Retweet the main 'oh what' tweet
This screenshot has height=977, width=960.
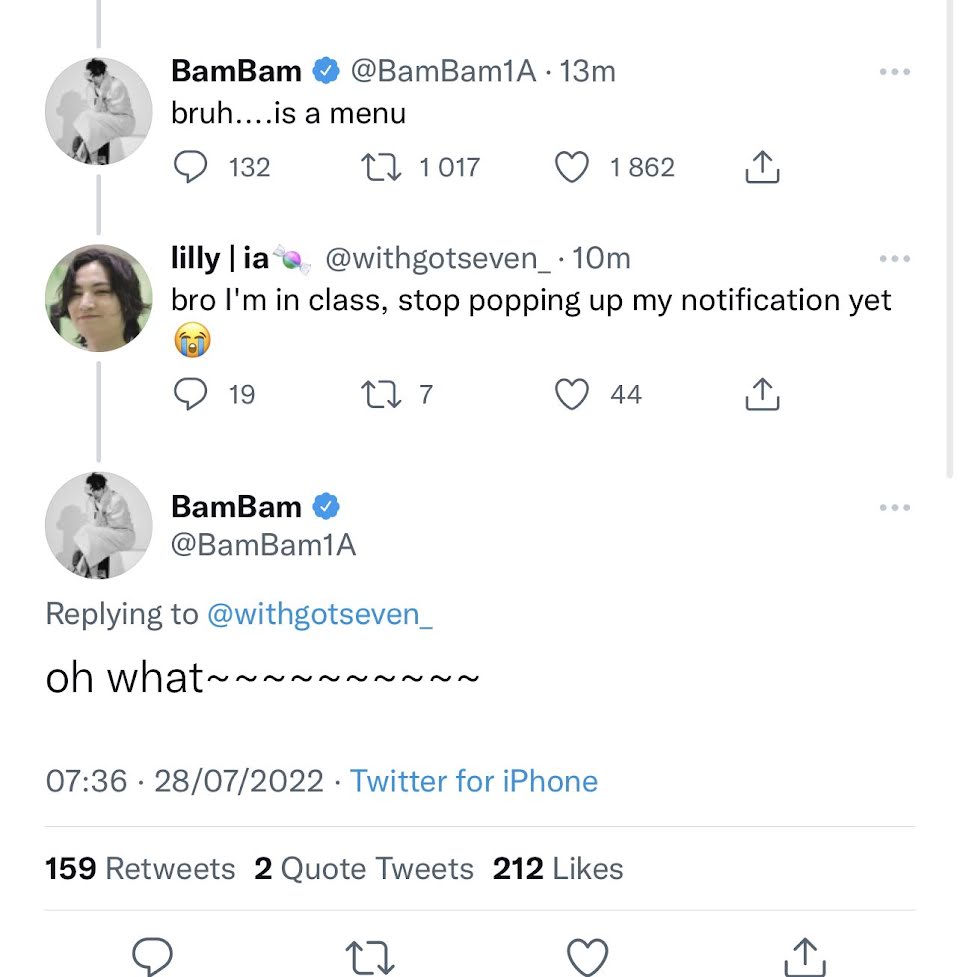369,958
